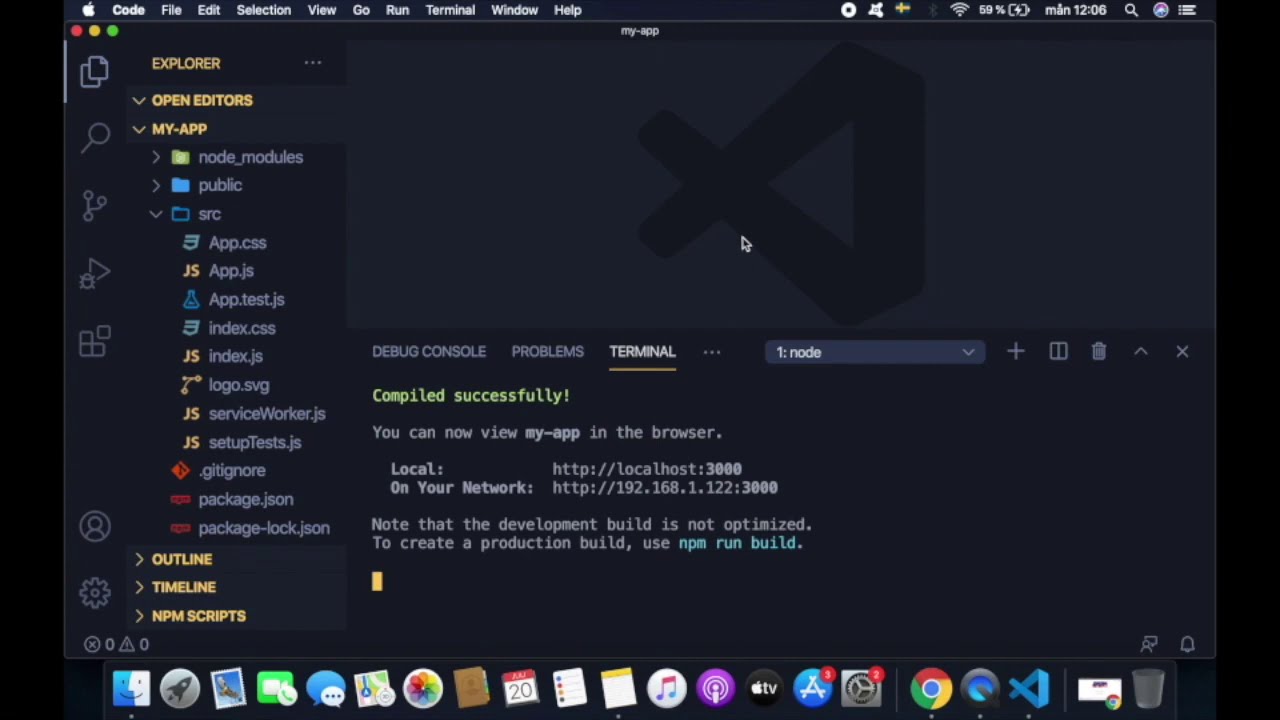Open App.css file

(236, 243)
